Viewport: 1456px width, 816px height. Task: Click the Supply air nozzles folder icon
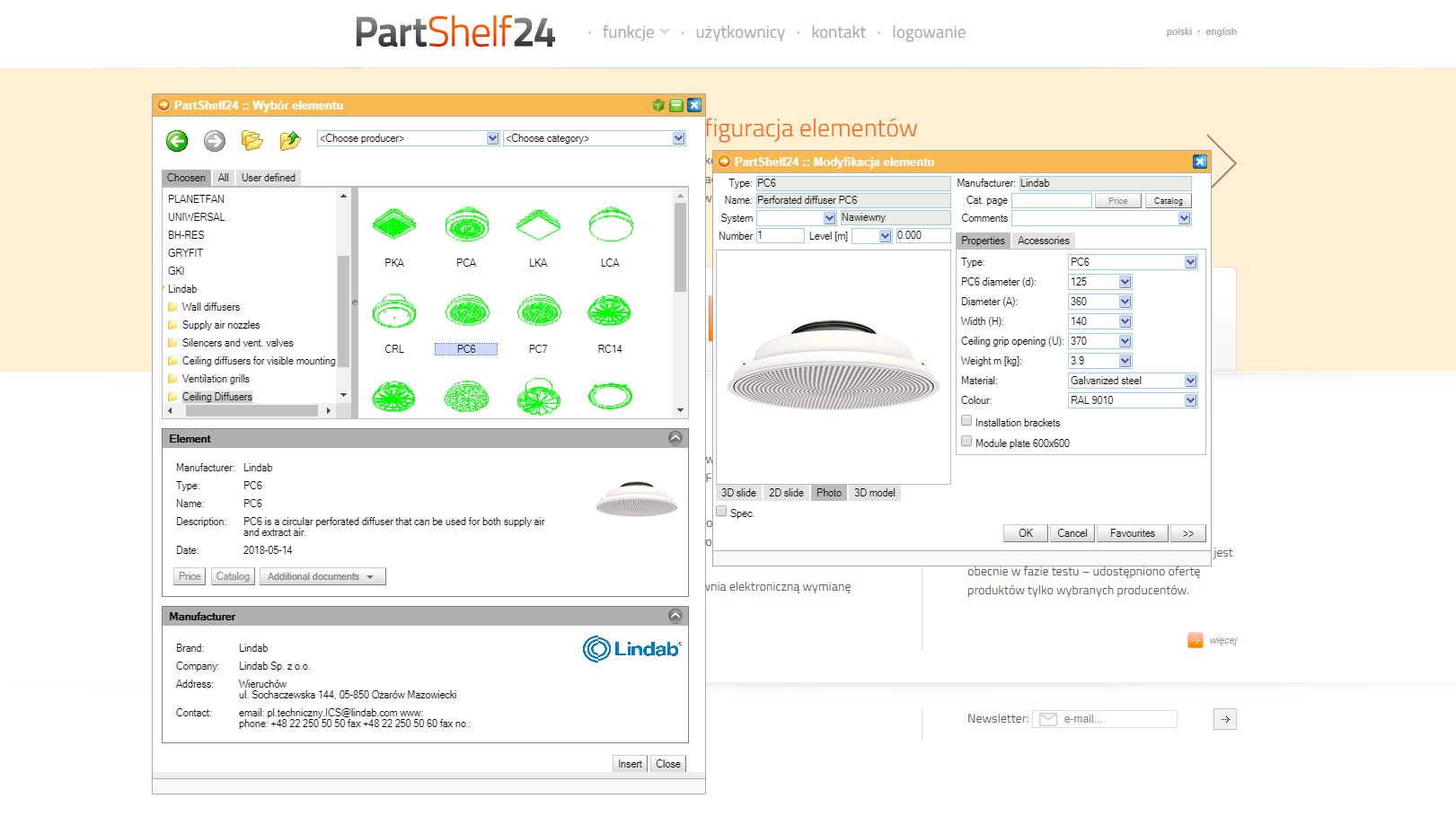point(172,325)
